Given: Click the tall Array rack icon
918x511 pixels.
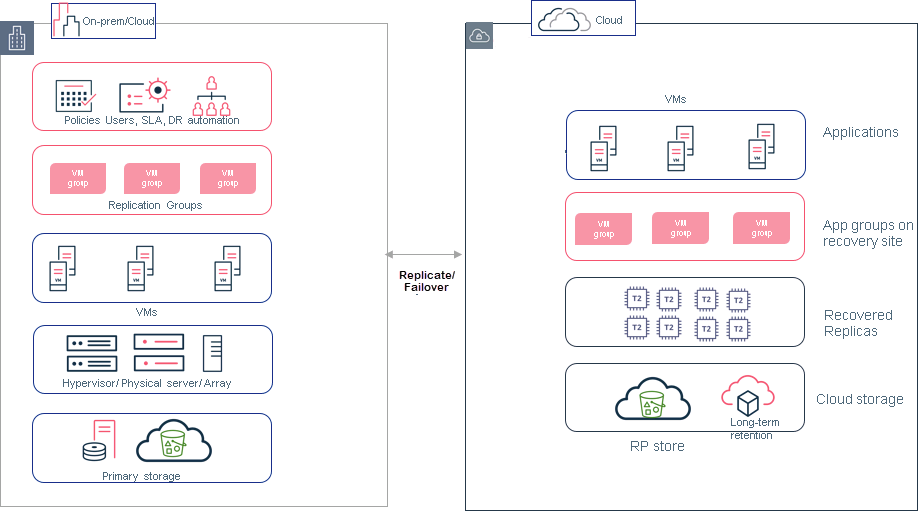Looking at the screenshot, I should (212, 354).
